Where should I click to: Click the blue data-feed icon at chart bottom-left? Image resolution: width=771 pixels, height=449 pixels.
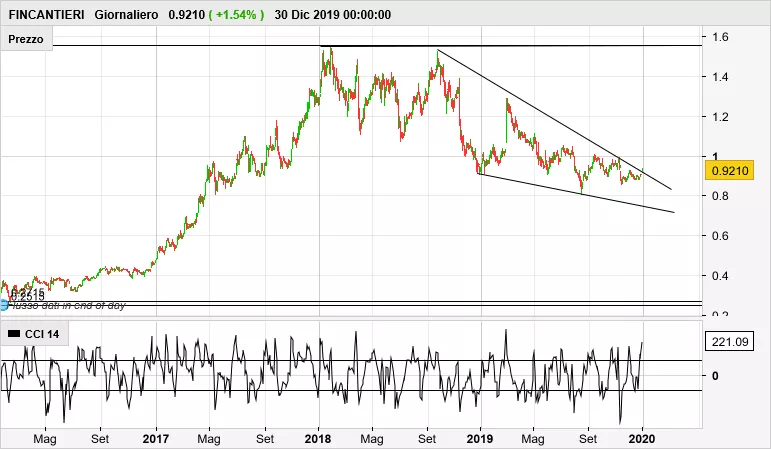pos(4,305)
